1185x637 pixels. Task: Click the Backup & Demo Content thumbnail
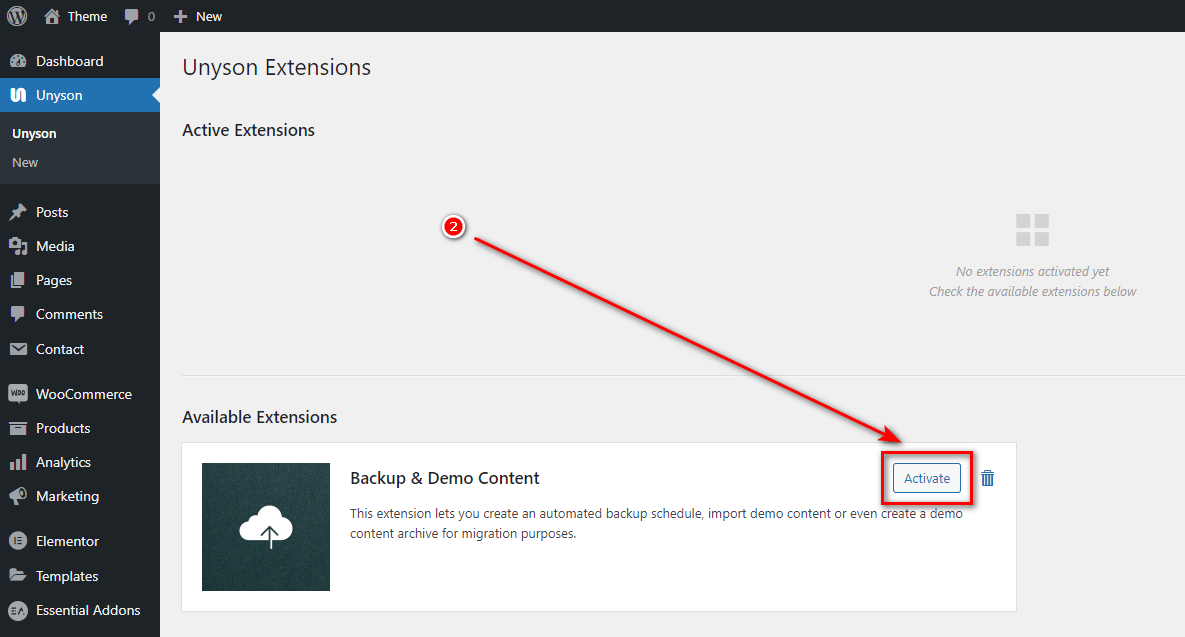(266, 527)
